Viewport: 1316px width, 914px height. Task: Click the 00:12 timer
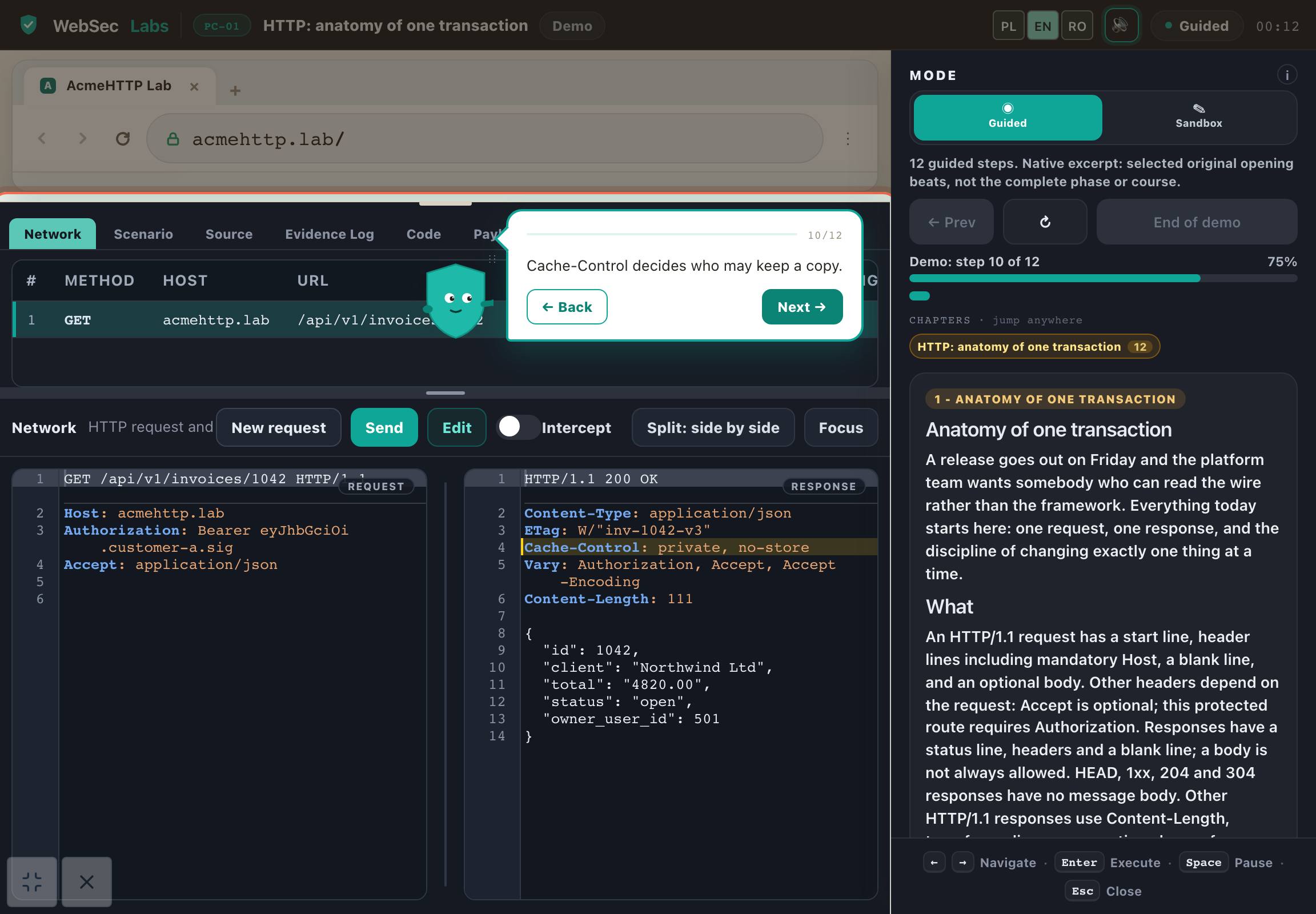(x=1277, y=26)
